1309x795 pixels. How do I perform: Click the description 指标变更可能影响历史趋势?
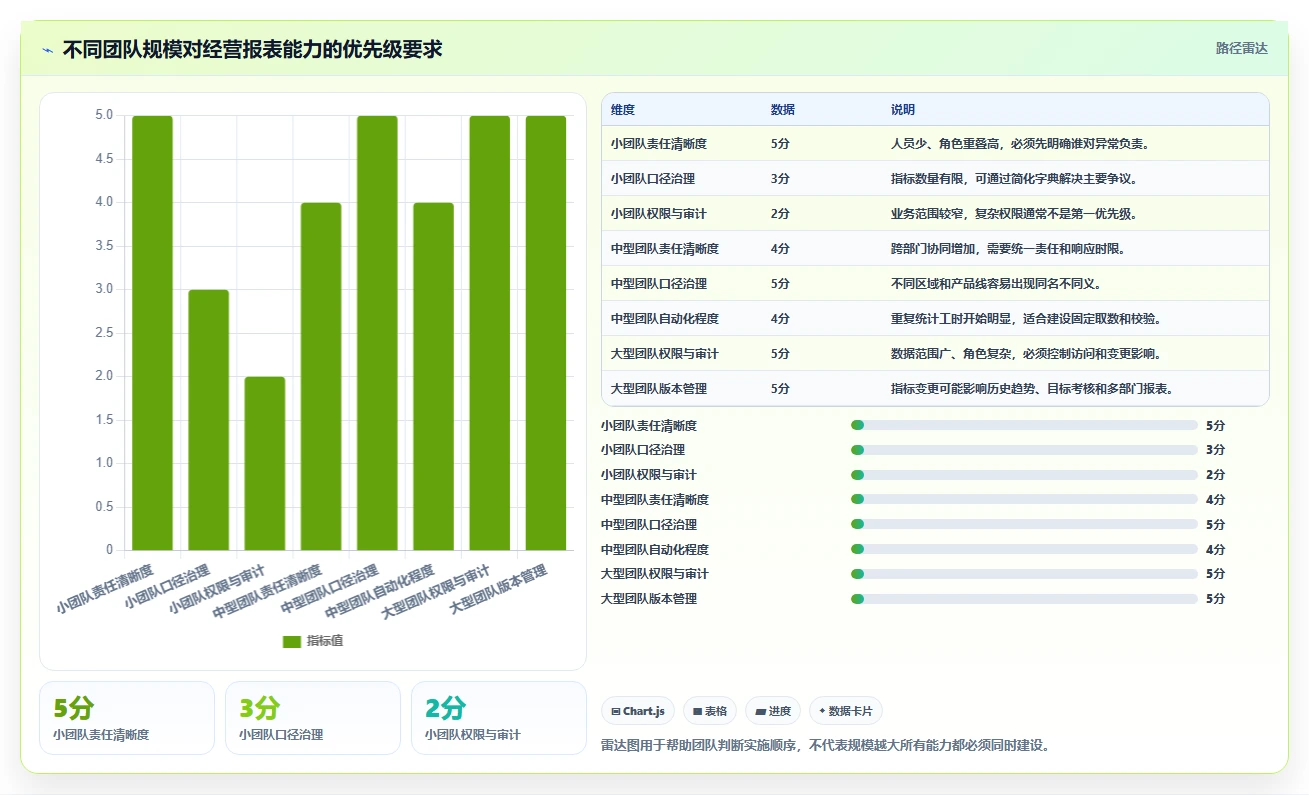[1032, 389]
